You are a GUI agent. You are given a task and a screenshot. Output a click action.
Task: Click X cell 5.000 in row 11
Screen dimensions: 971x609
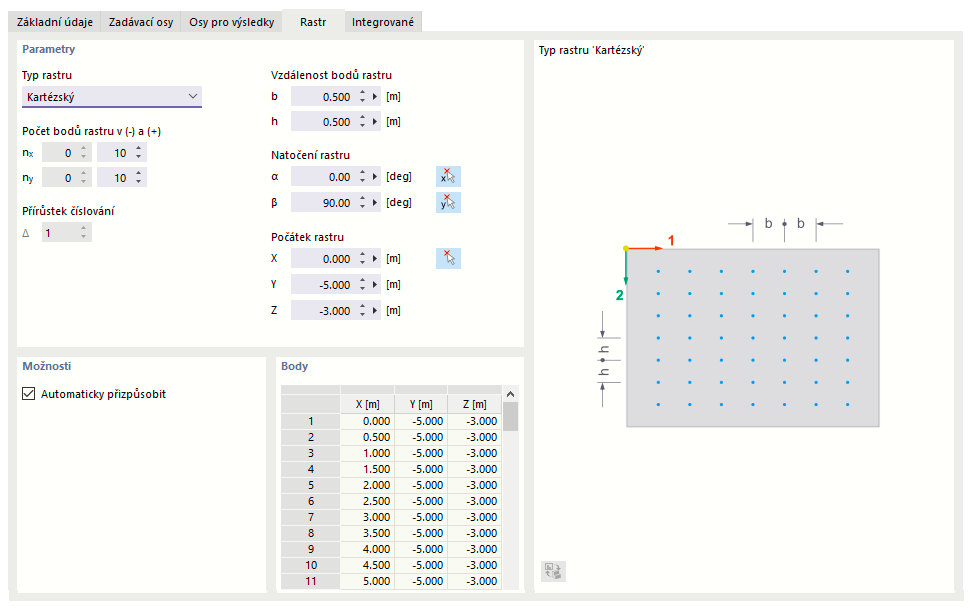367,581
